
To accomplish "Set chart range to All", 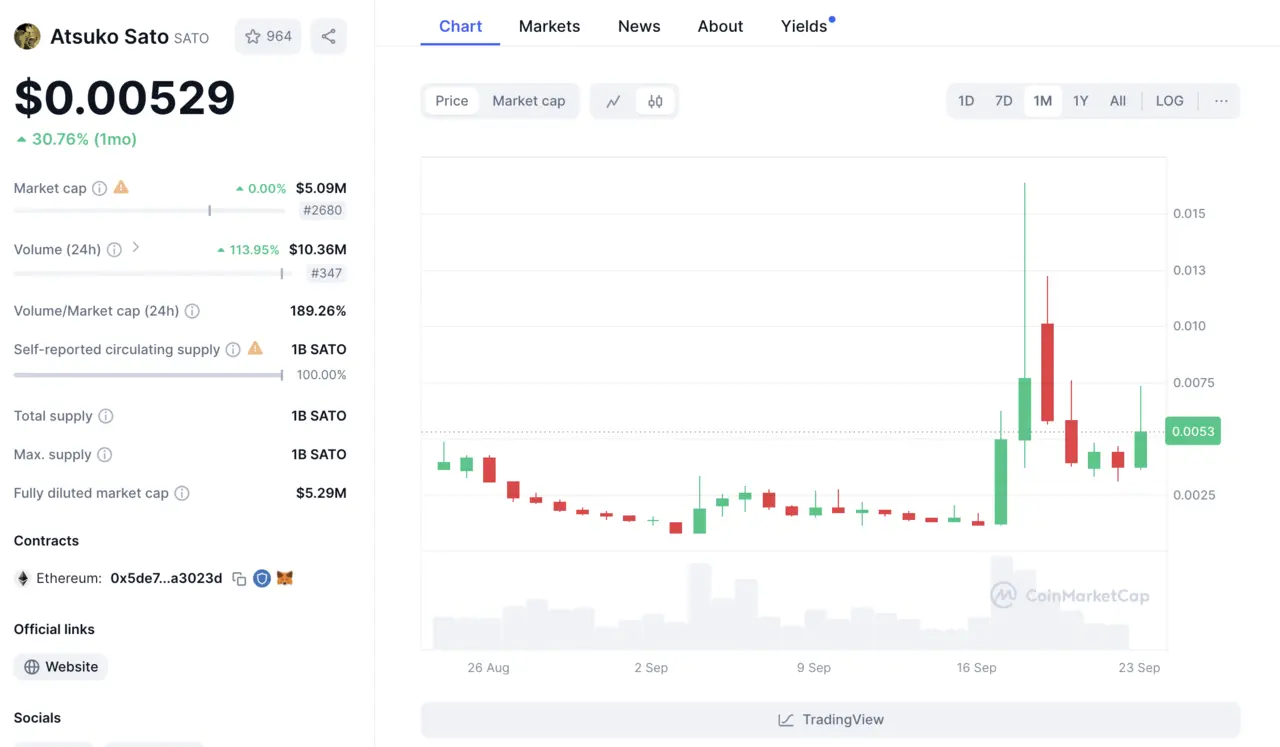I will click(x=1118, y=101).
